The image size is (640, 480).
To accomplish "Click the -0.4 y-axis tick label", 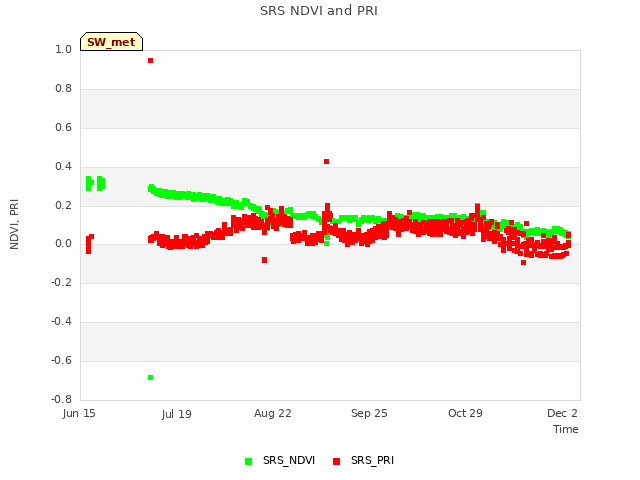I will point(61,322).
